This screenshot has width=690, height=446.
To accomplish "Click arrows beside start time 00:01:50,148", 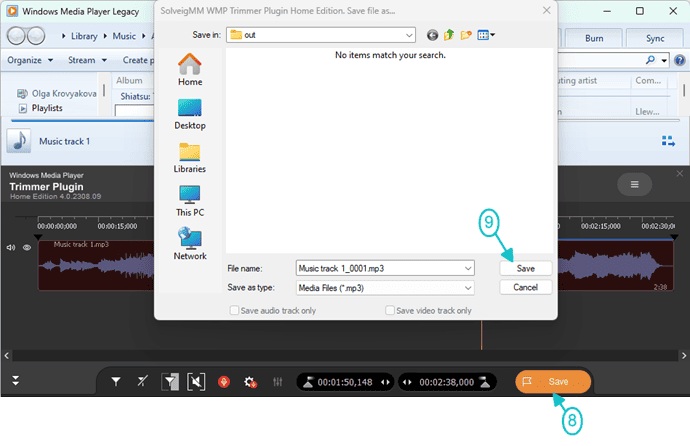I will tap(385, 382).
